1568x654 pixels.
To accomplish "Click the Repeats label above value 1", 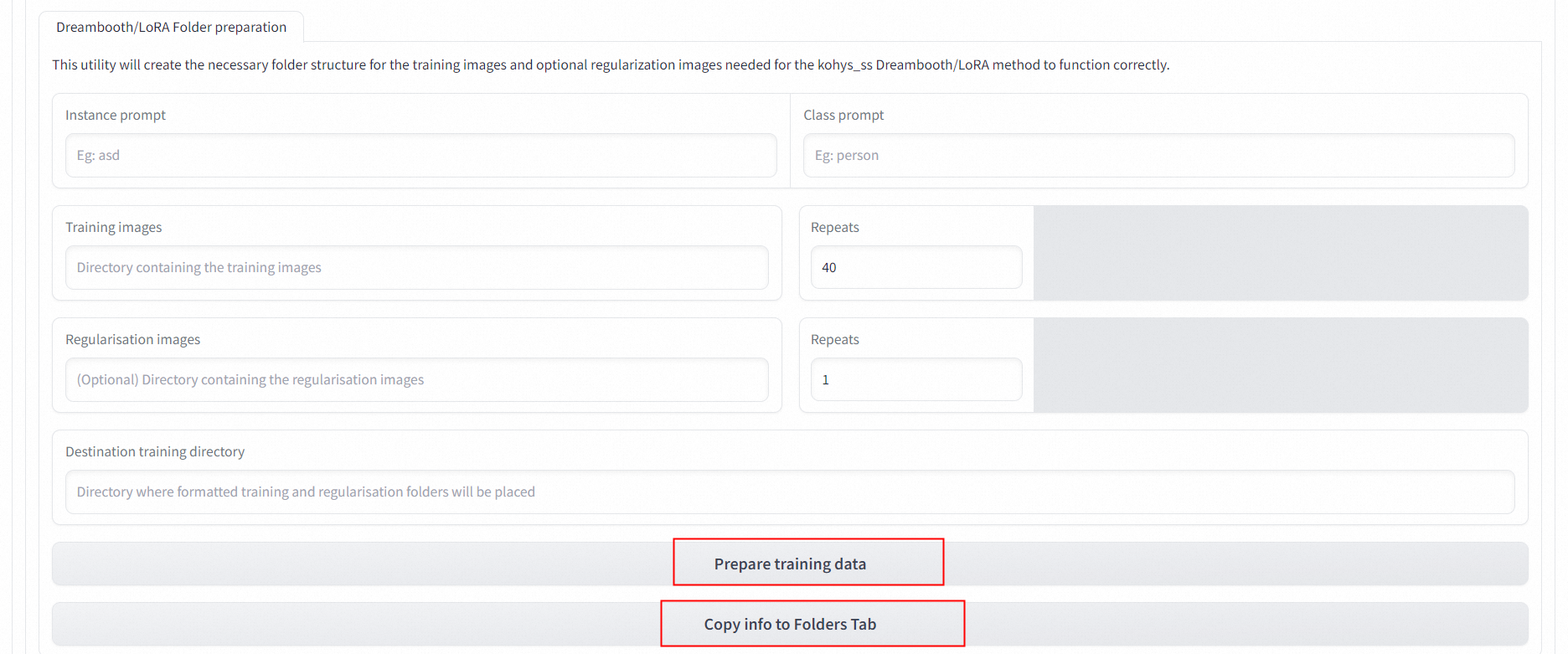I will click(x=835, y=339).
